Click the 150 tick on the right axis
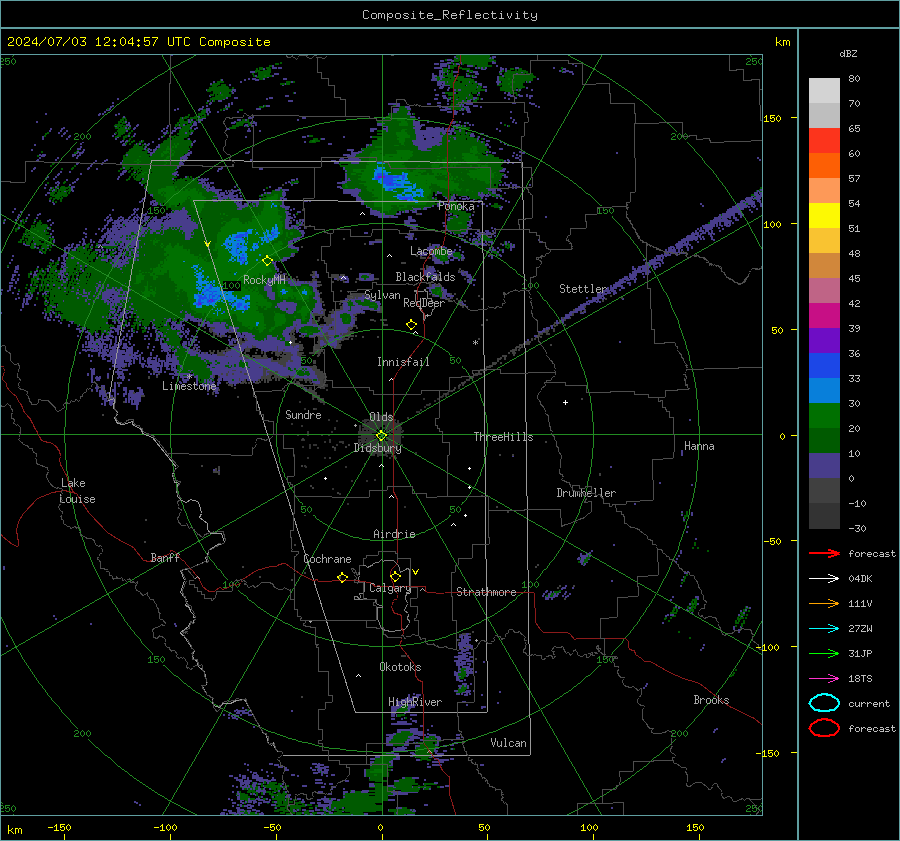Viewport: 900px width, 841px height. coord(773,118)
